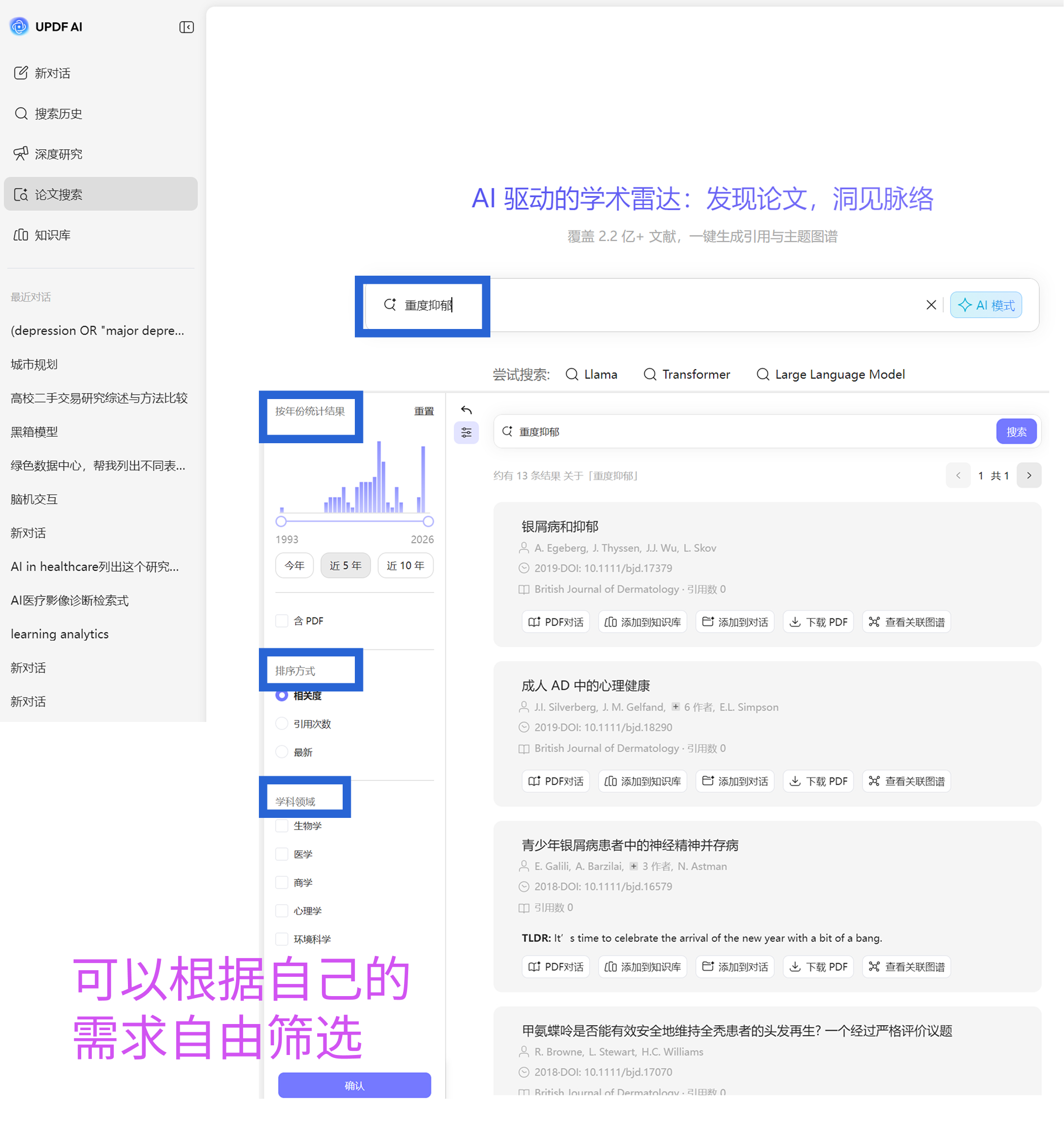Check 环境科学 subject checkbox
This screenshot has height=1122, width=1064.
(x=281, y=939)
